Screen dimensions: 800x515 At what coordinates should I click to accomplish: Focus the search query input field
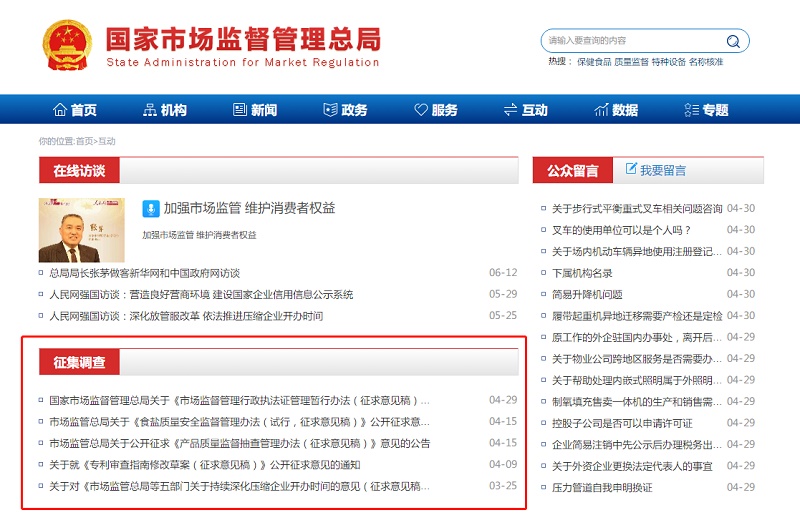tap(632, 41)
